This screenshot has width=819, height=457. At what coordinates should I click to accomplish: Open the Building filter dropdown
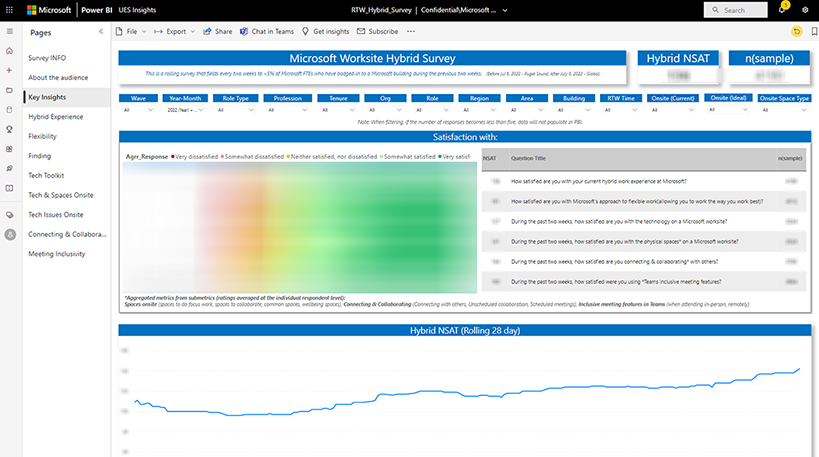[574, 110]
